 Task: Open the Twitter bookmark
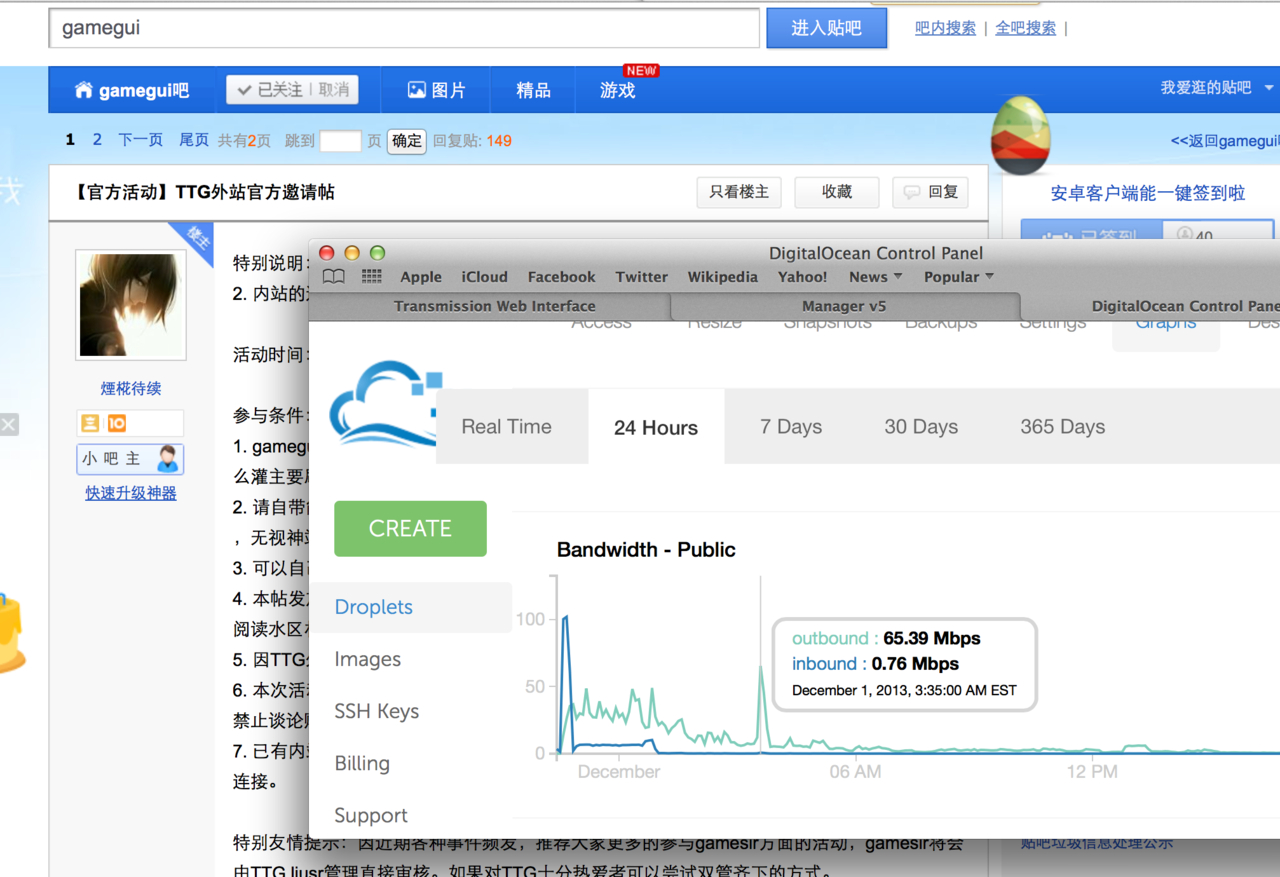pos(641,277)
